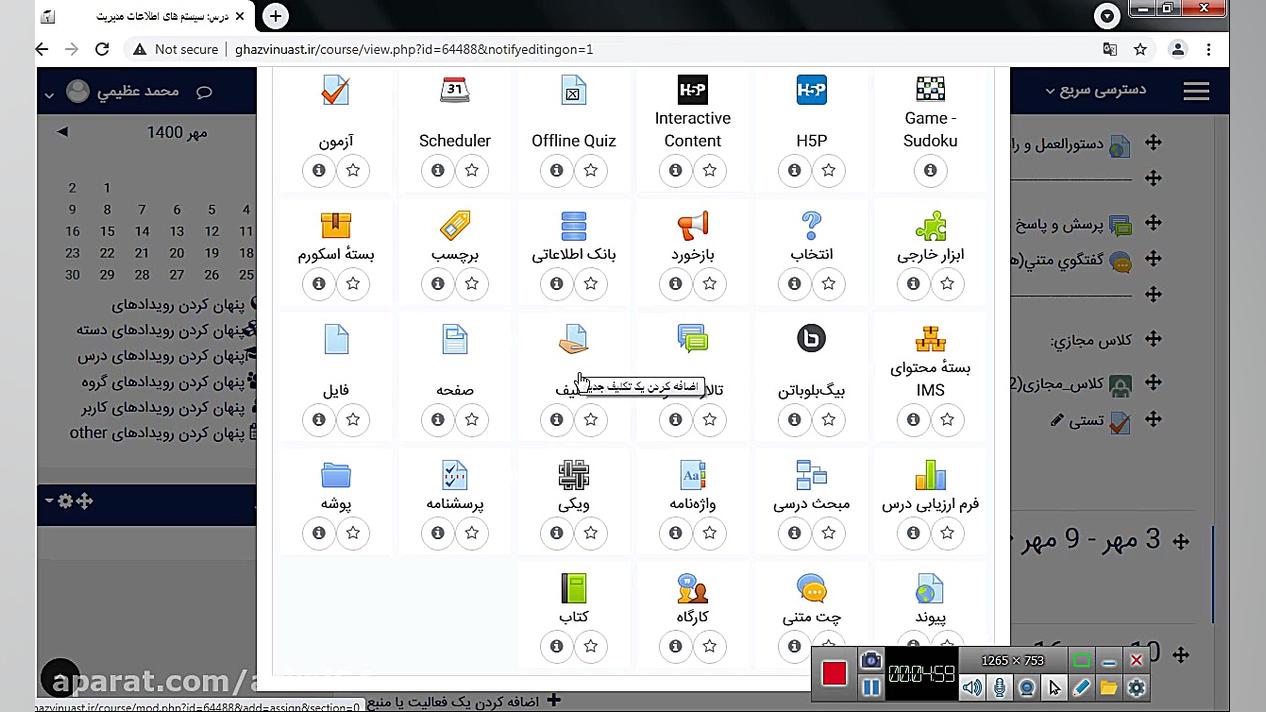Bookmark this page with the star
The width and height of the screenshot is (1266, 712).
(x=1140, y=49)
